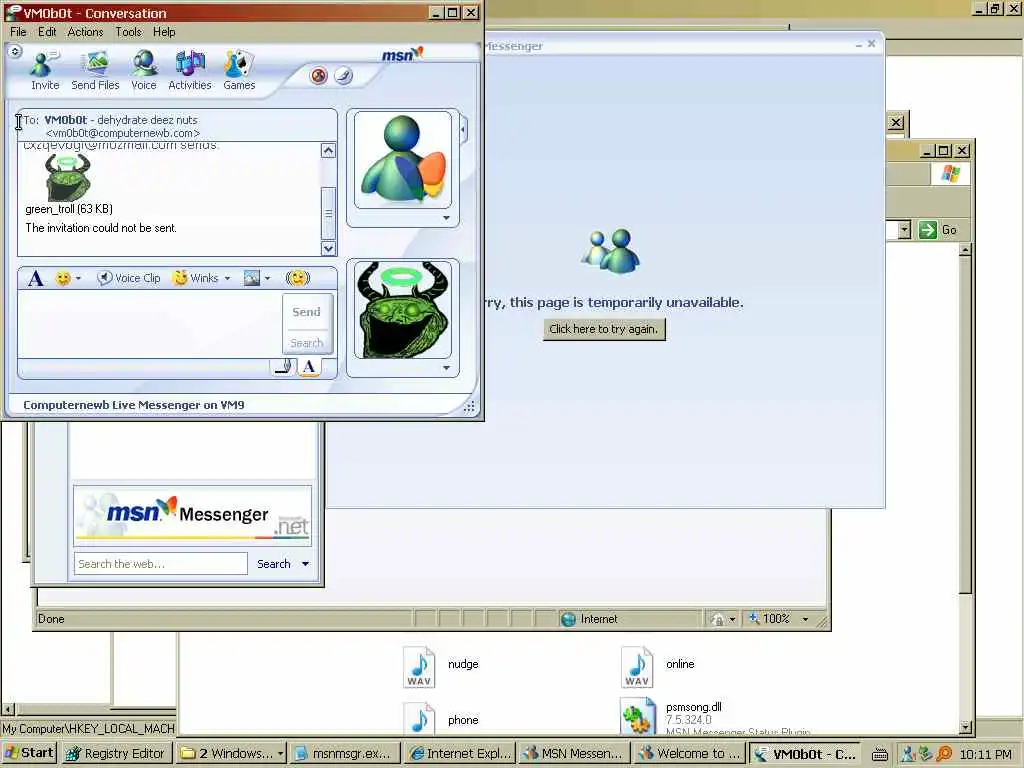Image resolution: width=1024 pixels, height=768 pixels.
Task: Switch to msnmsgr.exe taskbar item
Action: [x=344, y=754]
